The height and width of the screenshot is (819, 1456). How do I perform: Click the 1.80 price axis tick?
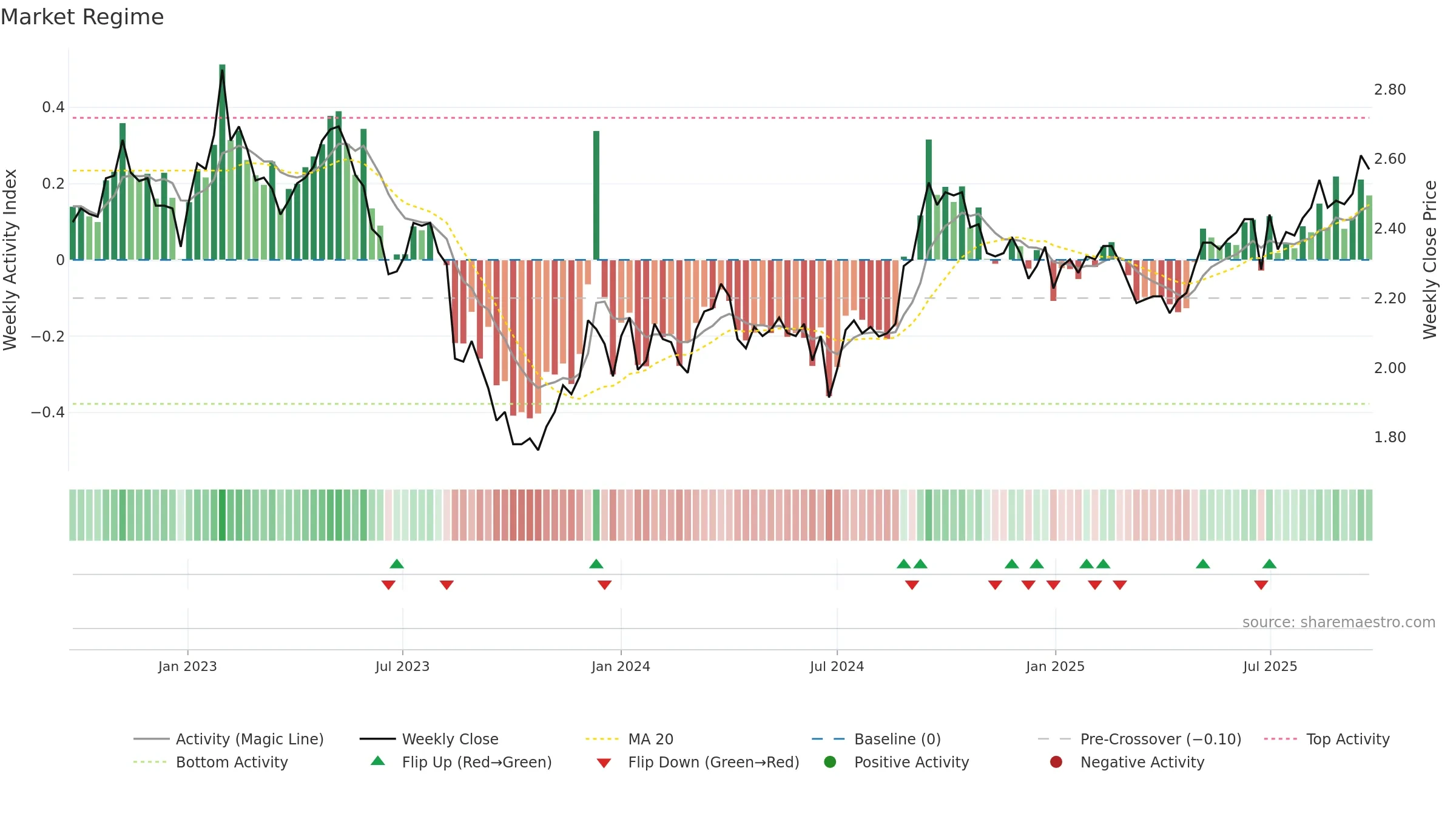pos(1390,437)
